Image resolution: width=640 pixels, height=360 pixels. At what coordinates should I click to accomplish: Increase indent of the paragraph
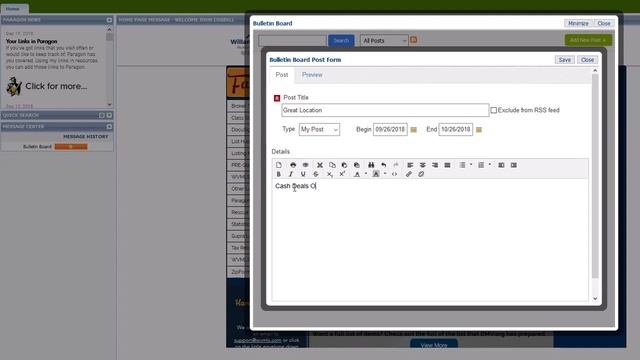[514, 165]
